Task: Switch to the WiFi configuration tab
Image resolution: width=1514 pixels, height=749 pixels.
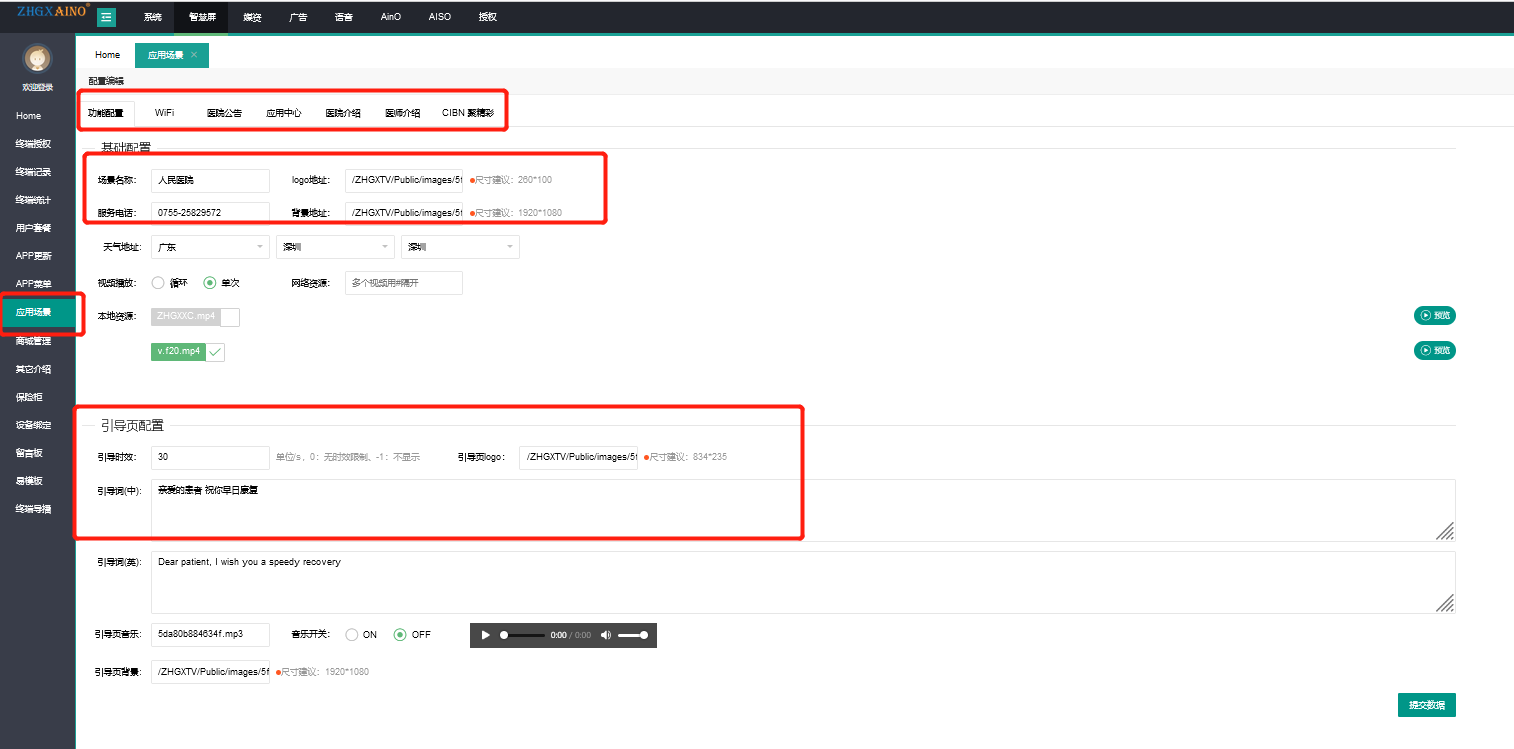Action: [164, 113]
